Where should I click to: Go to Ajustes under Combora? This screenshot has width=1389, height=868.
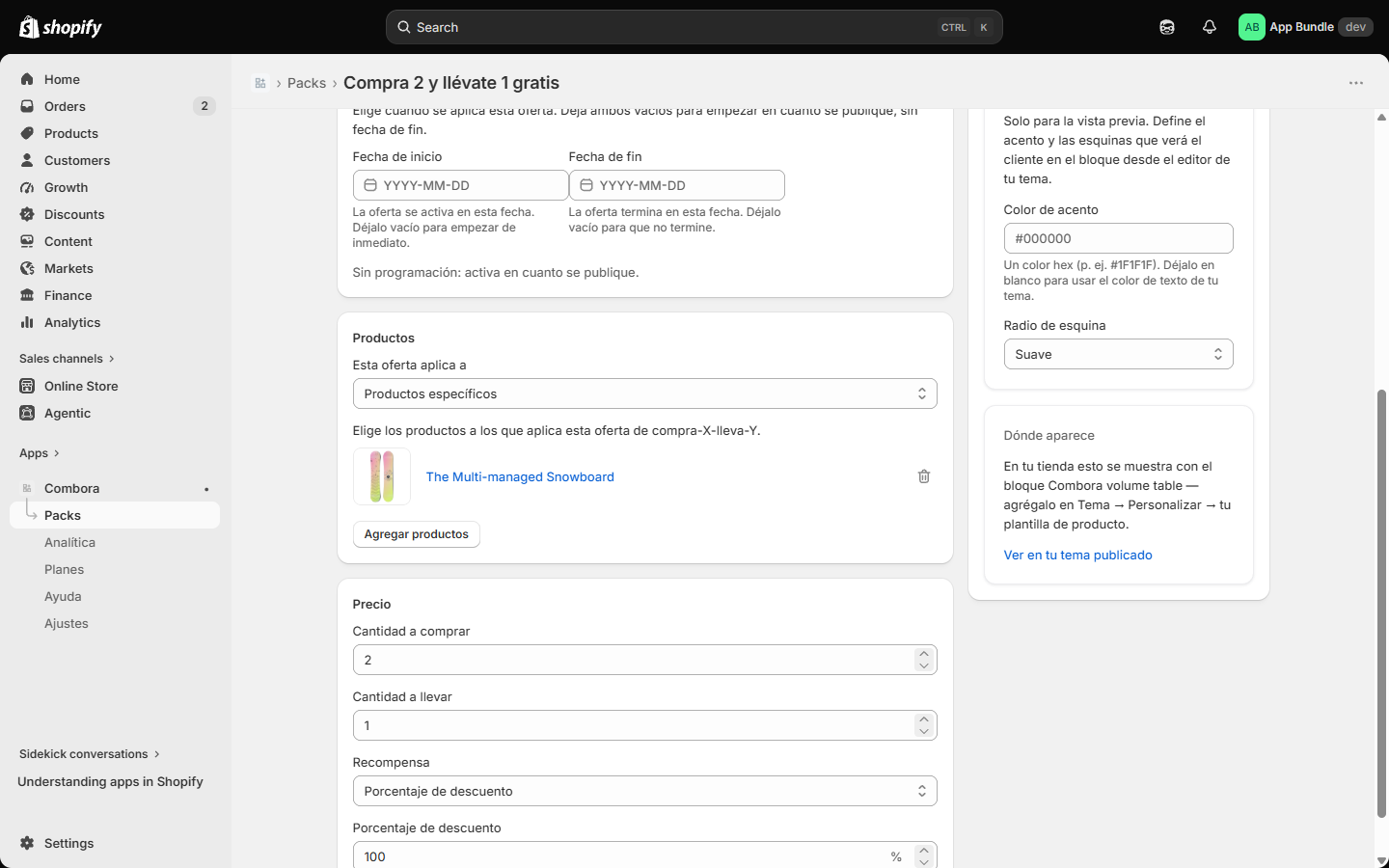pos(66,623)
